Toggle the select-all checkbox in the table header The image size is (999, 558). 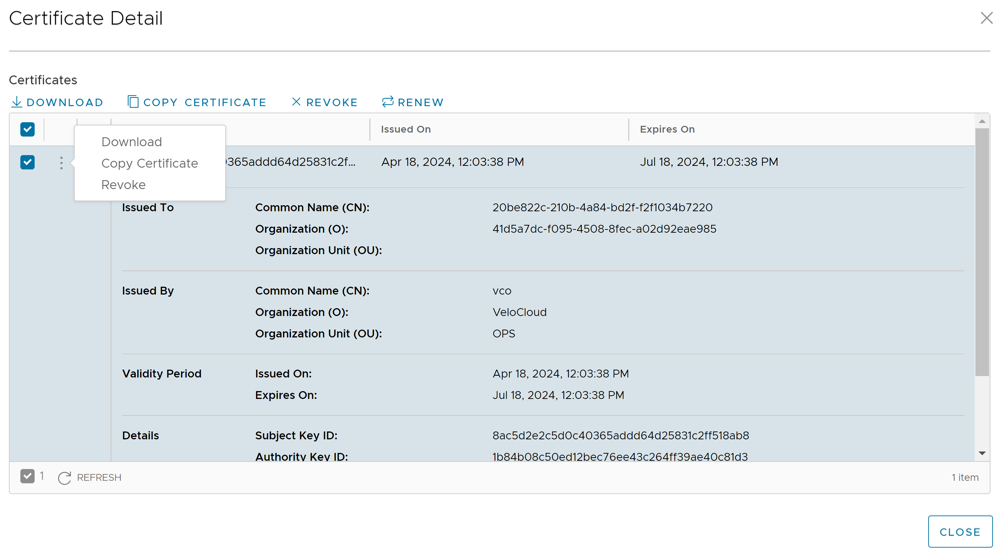28,129
